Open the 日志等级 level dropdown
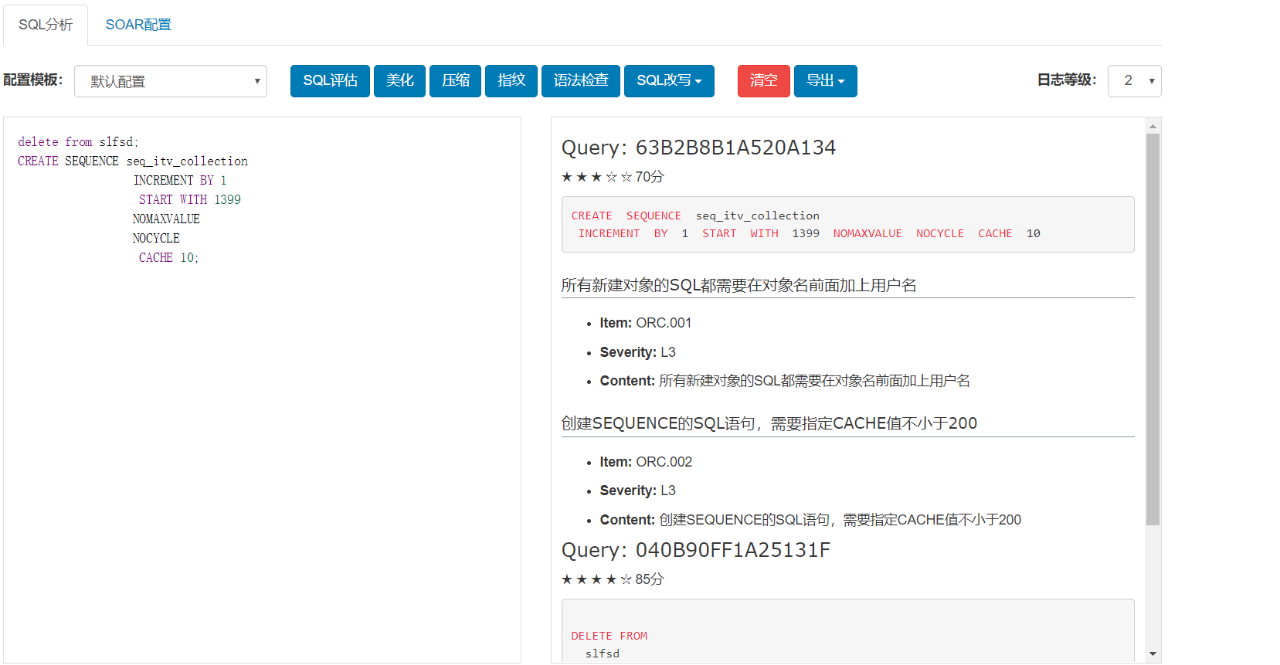1280x665 pixels. coord(1134,81)
